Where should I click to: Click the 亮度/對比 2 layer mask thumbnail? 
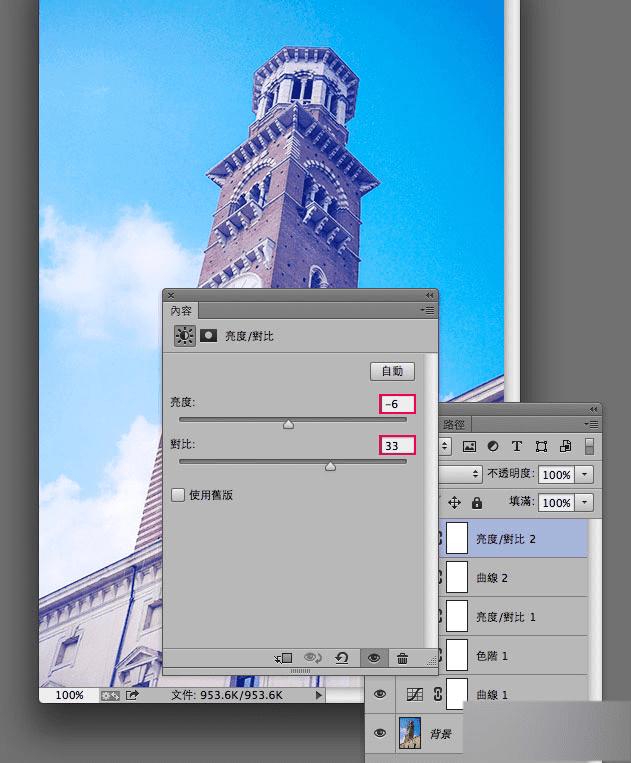457,538
